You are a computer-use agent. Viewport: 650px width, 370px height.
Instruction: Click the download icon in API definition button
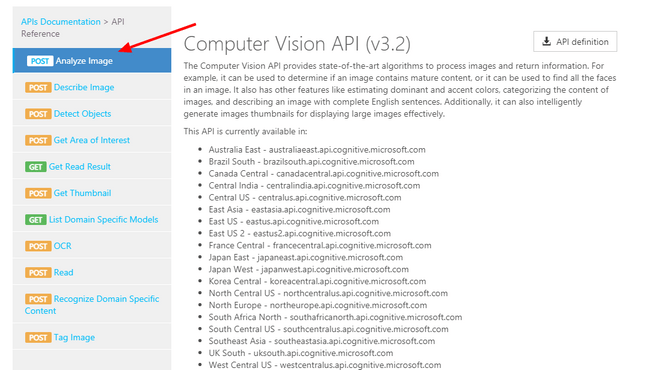(x=547, y=41)
